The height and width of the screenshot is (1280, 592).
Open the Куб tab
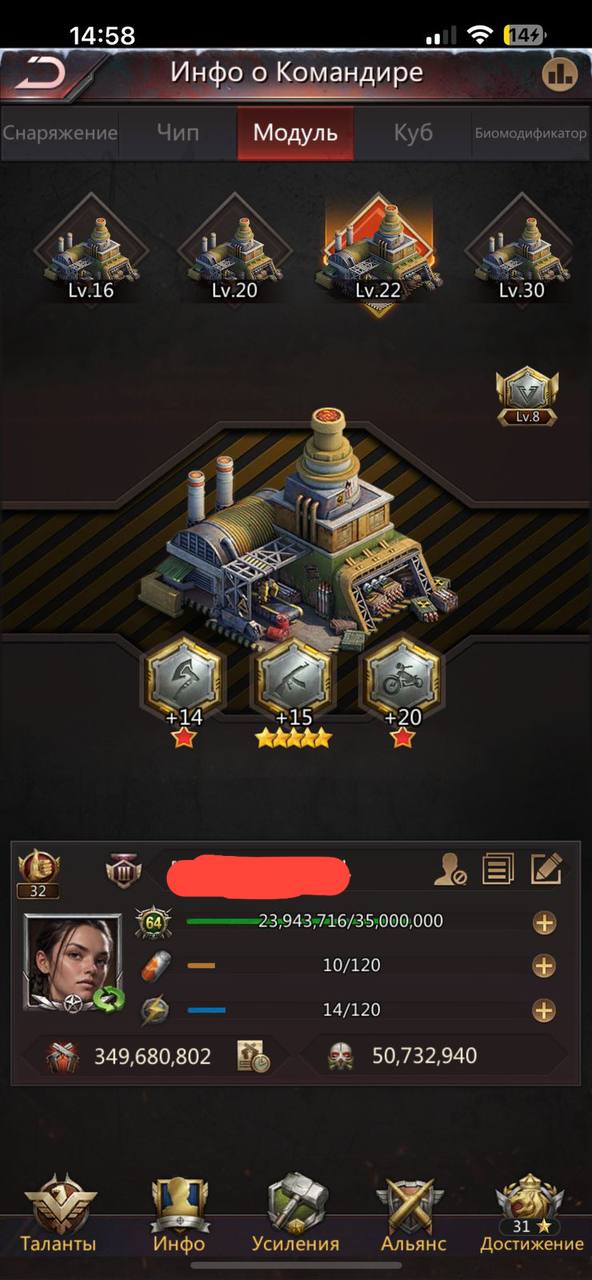pyautogui.click(x=413, y=133)
